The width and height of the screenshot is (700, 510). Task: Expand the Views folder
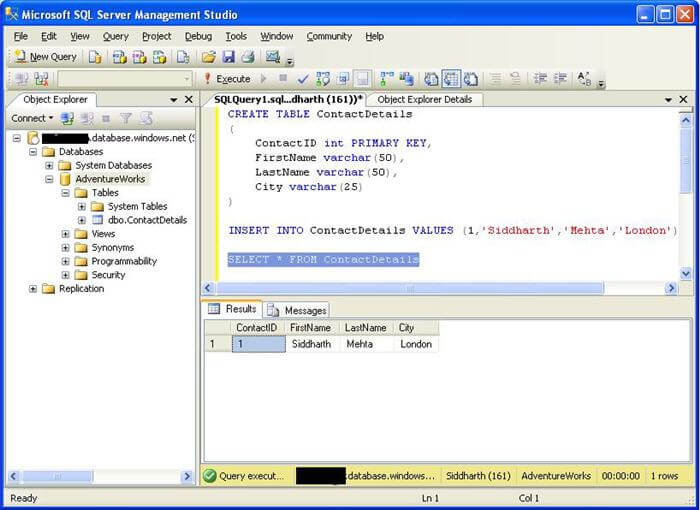66,234
